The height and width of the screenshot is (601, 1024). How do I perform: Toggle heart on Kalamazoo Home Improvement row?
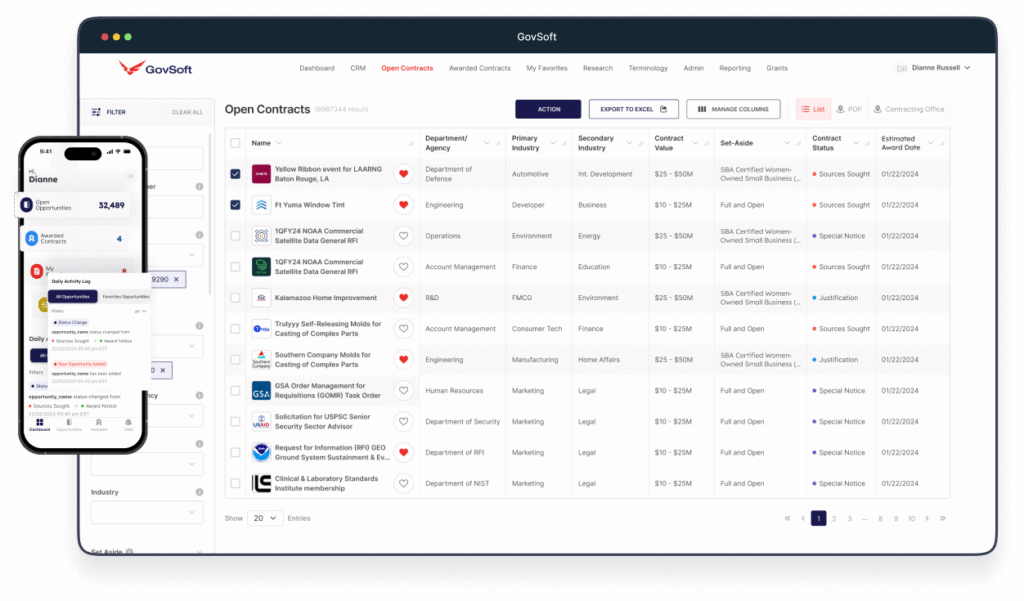[404, 298]
